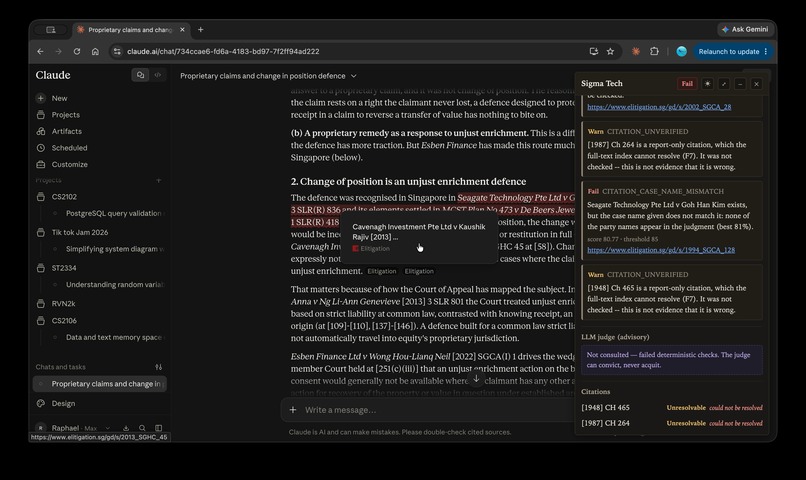806x480 pixels.
Task: Click the first Elitigation source chip
Action: (x=382, y=271)
